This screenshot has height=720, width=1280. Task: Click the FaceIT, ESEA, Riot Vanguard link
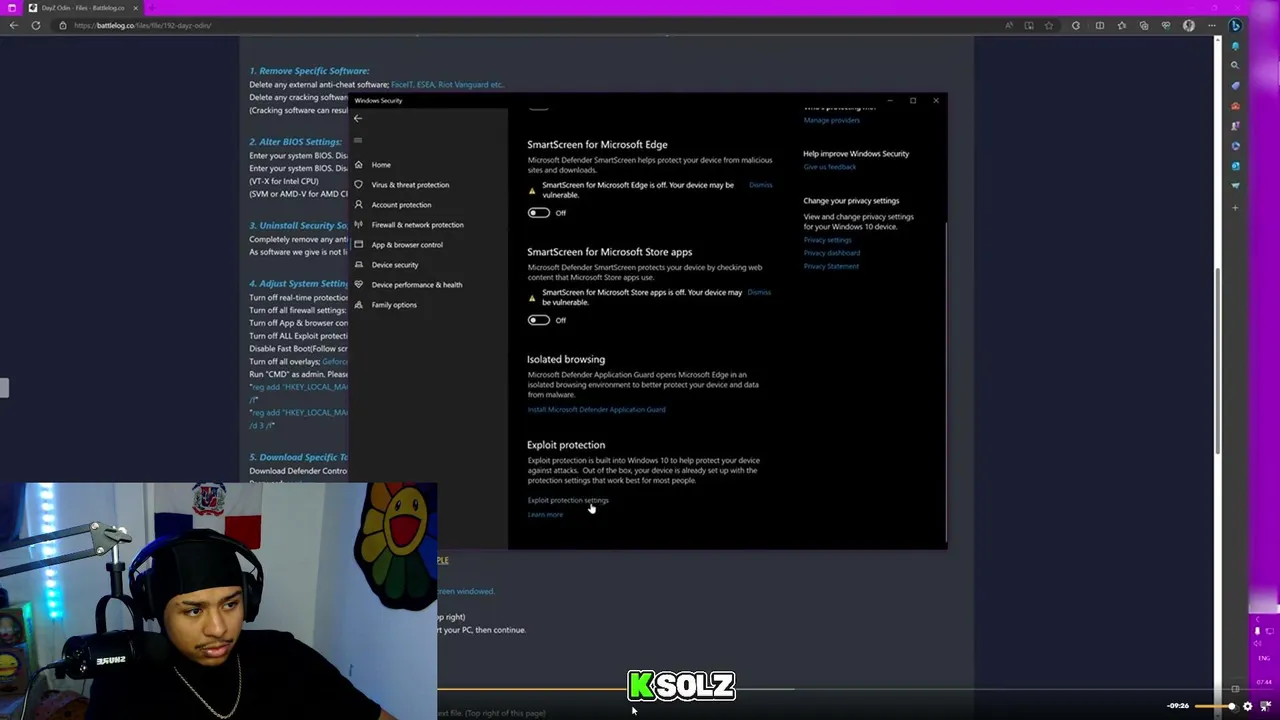447,85
